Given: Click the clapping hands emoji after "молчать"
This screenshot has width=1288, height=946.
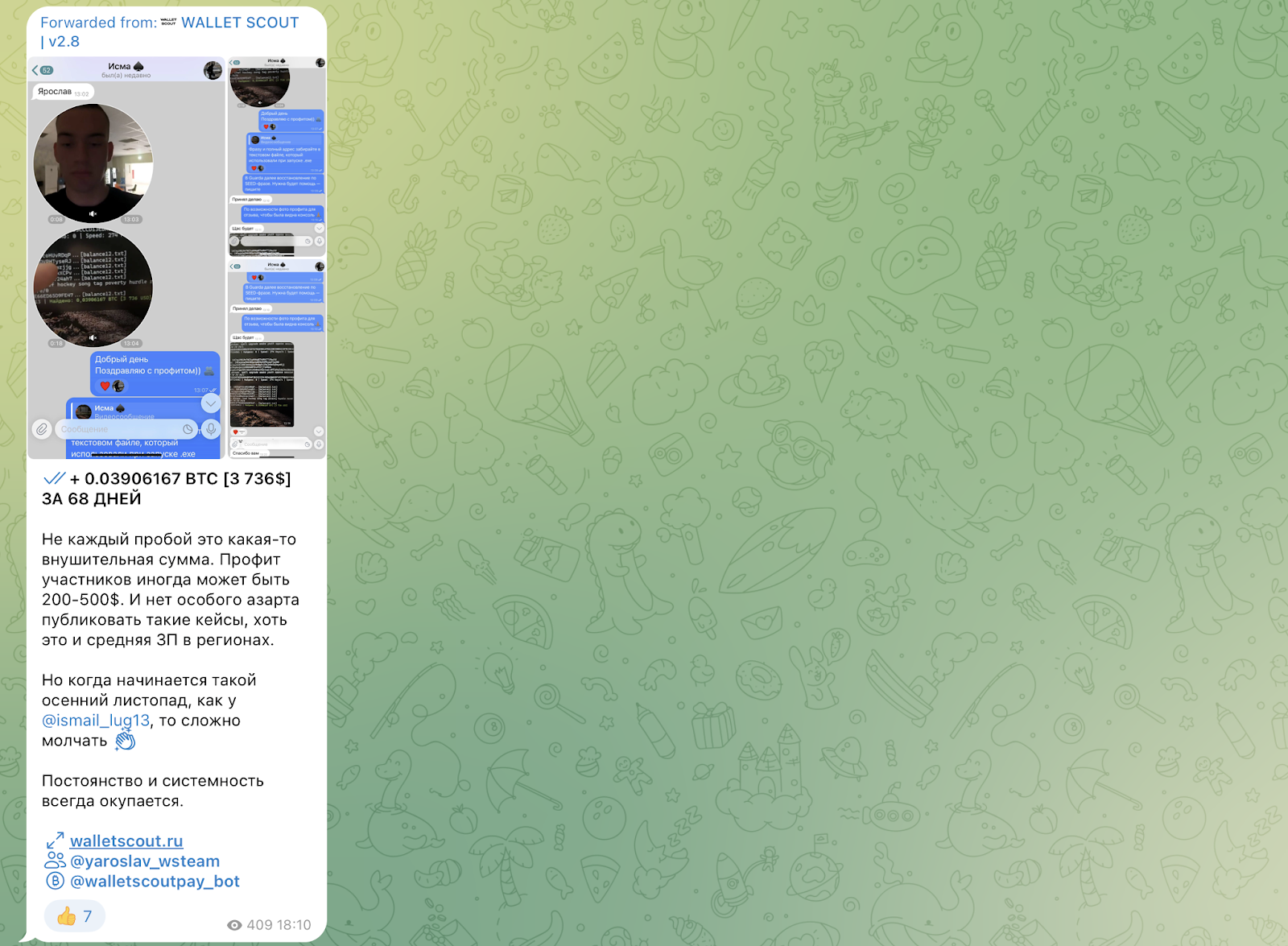Looking at the screenshot, I should pos(125,740).
